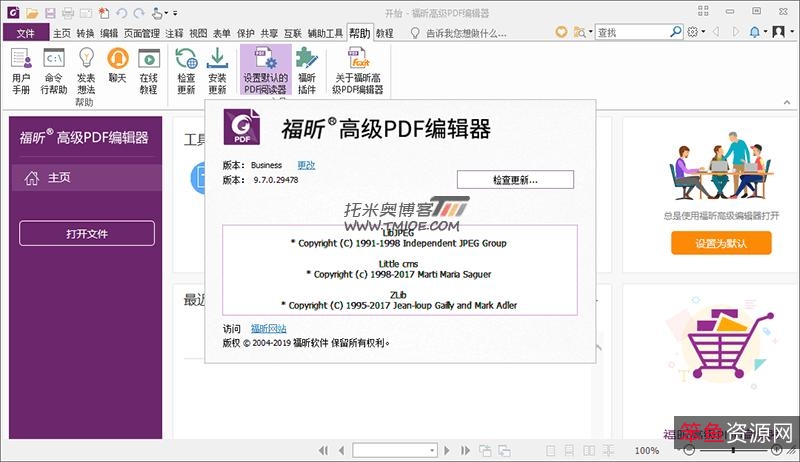The height and width of the screenshot is (462, 800).
Task: Click the orange heart favorites icon
Action: tap(561, 32)
